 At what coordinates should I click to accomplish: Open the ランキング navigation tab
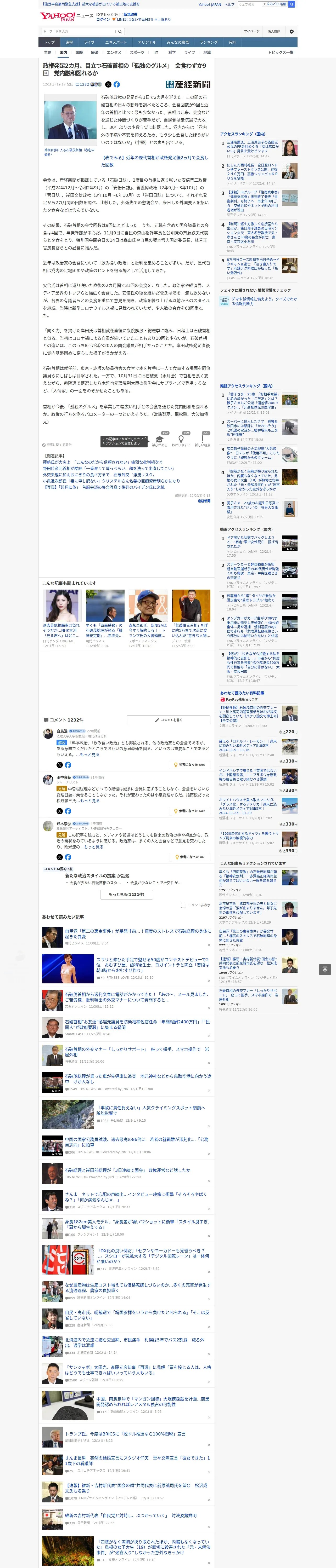coord(209,42)
